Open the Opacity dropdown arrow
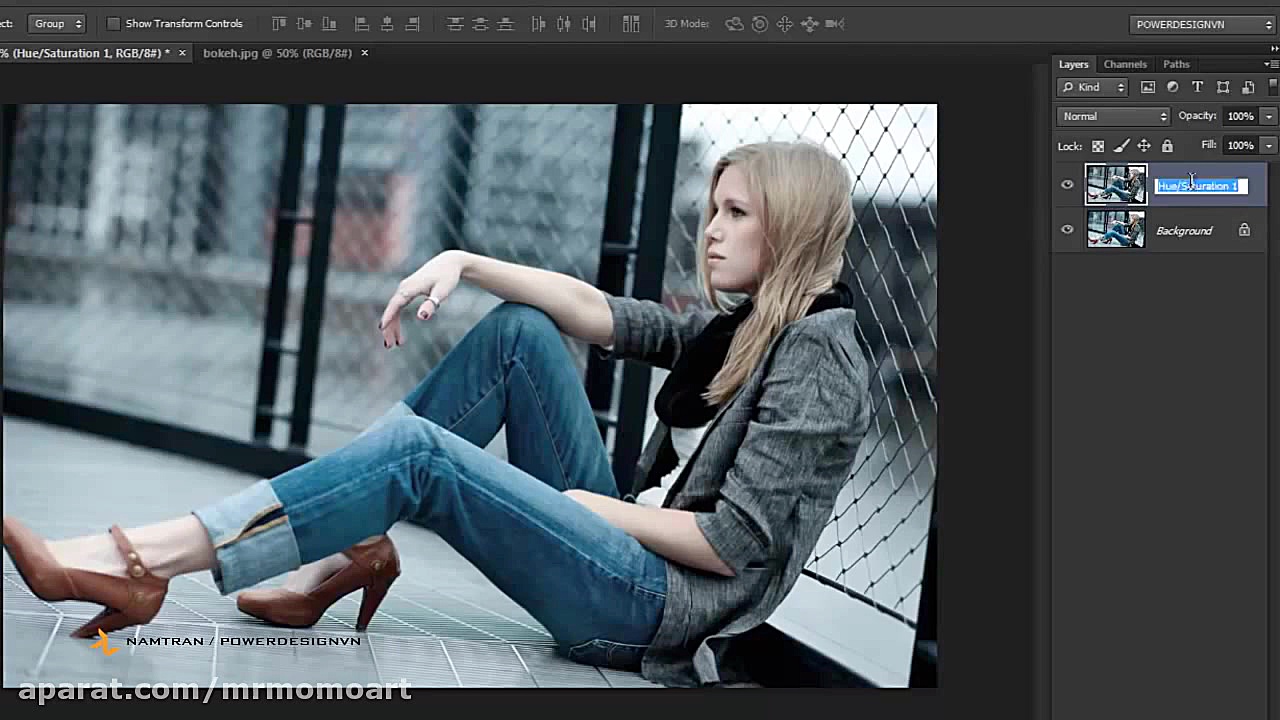 (x=1268, y=116)
